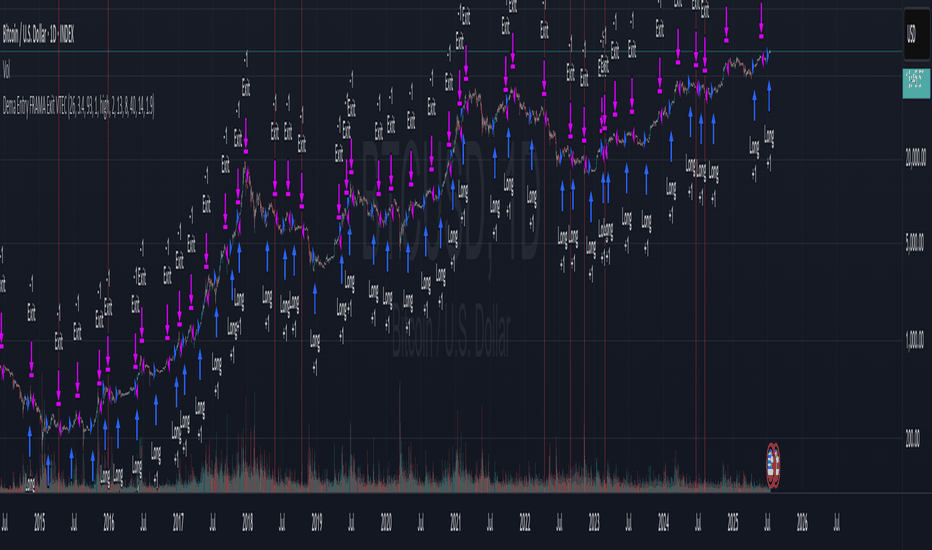Image resolution: width=932 pixels, height=550 pixels.
Task: Click the 20,000.00 price axis label
Action: [915, 158]
